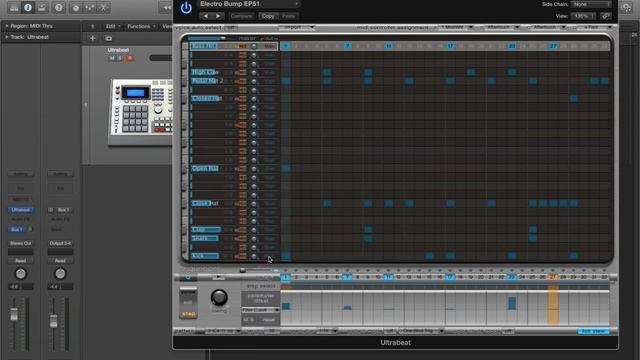Open the Functions menu in the tracks area

tap(141, 26)
